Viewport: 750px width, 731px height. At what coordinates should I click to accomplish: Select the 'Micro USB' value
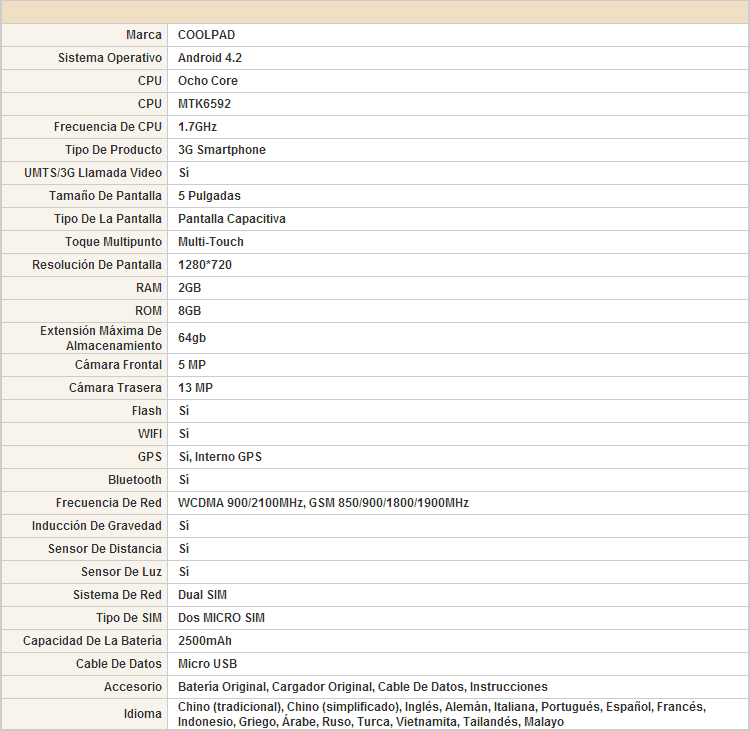(x=208, y=663)
